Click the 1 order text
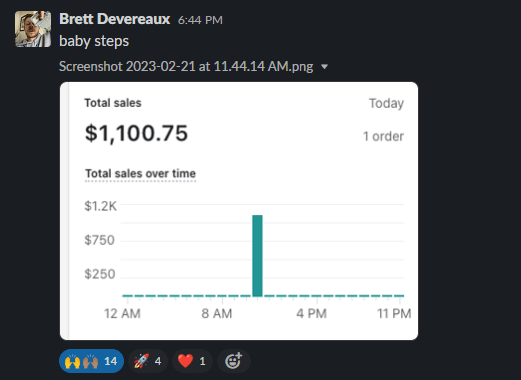 (x=383, y=136)
